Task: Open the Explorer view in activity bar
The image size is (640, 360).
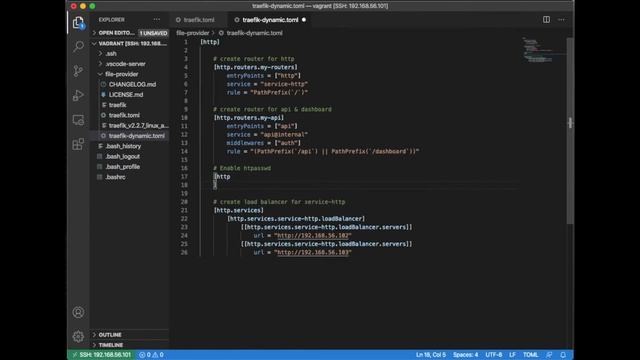Action: (78, 22)
